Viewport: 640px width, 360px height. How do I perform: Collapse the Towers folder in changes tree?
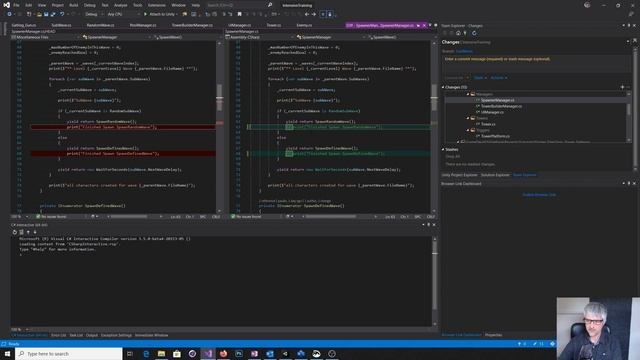pos(468,118)
